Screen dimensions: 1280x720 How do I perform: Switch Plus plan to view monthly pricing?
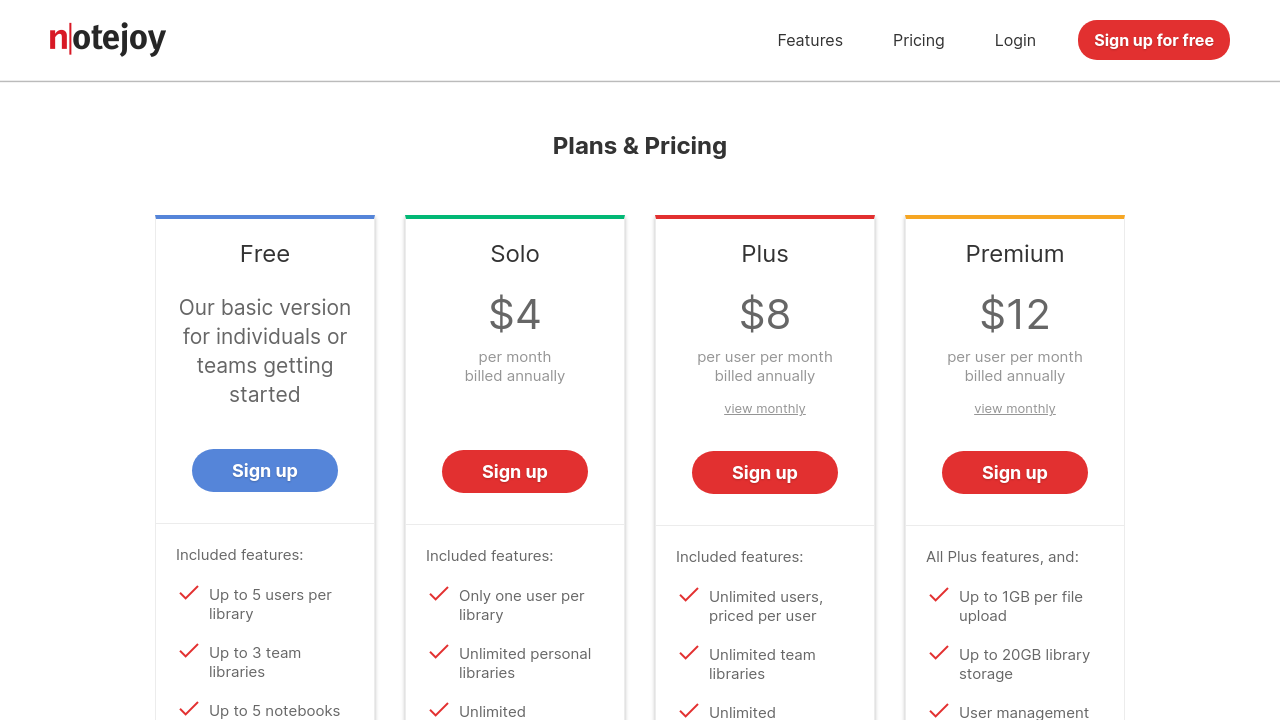tap(765, 409)
